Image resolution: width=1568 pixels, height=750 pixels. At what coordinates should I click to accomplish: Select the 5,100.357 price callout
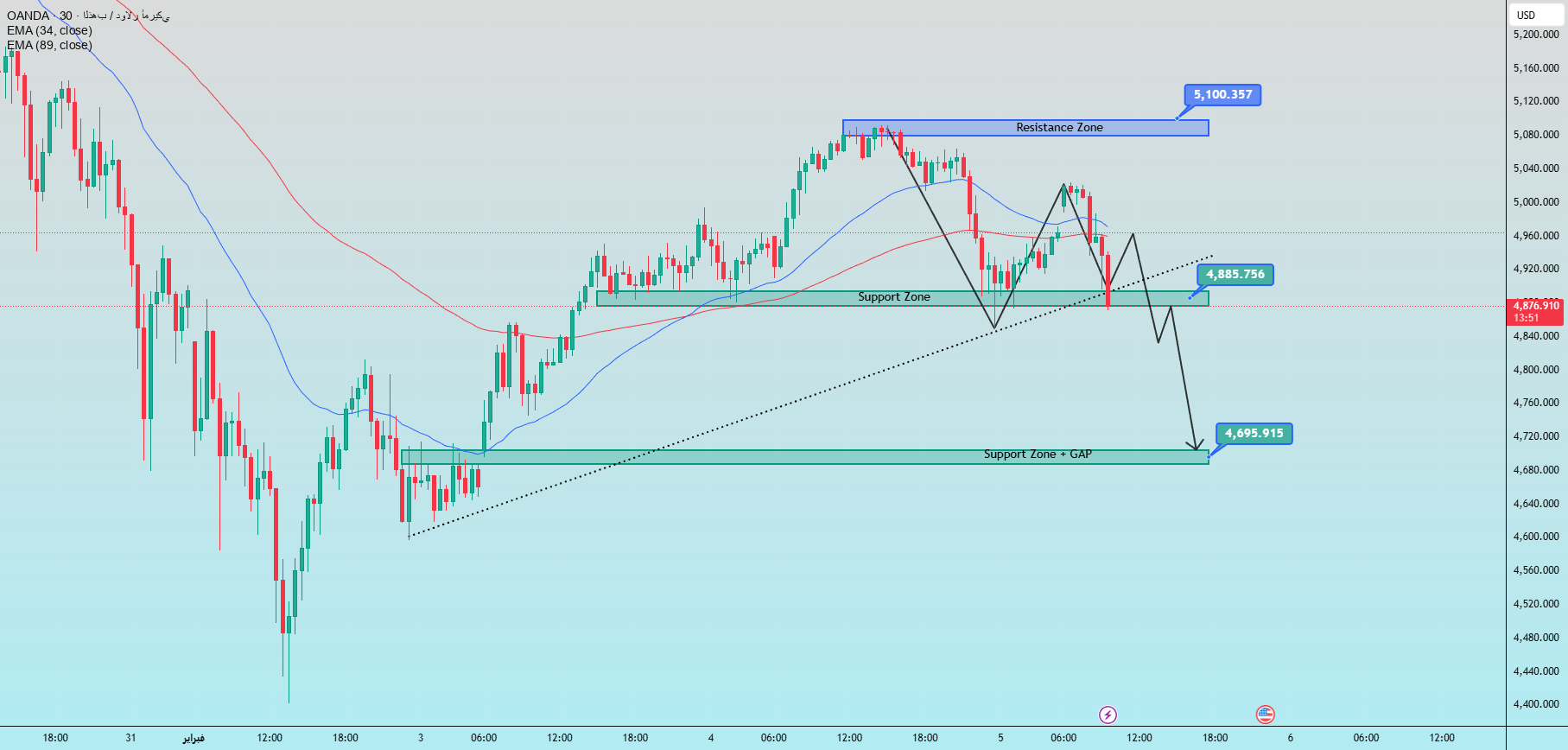tap(1222, 95)
